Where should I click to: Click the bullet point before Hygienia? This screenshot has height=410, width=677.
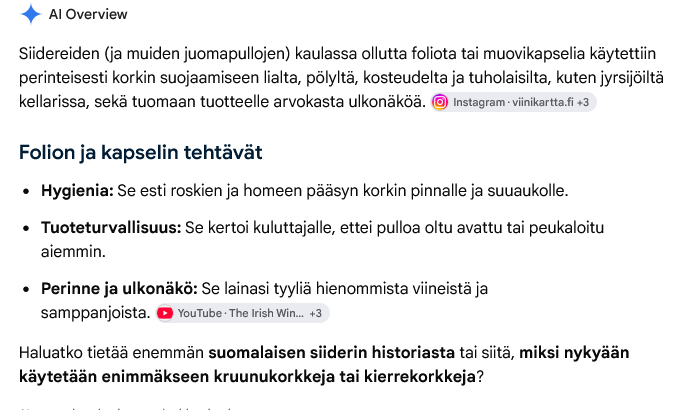[x=26, y=191]
